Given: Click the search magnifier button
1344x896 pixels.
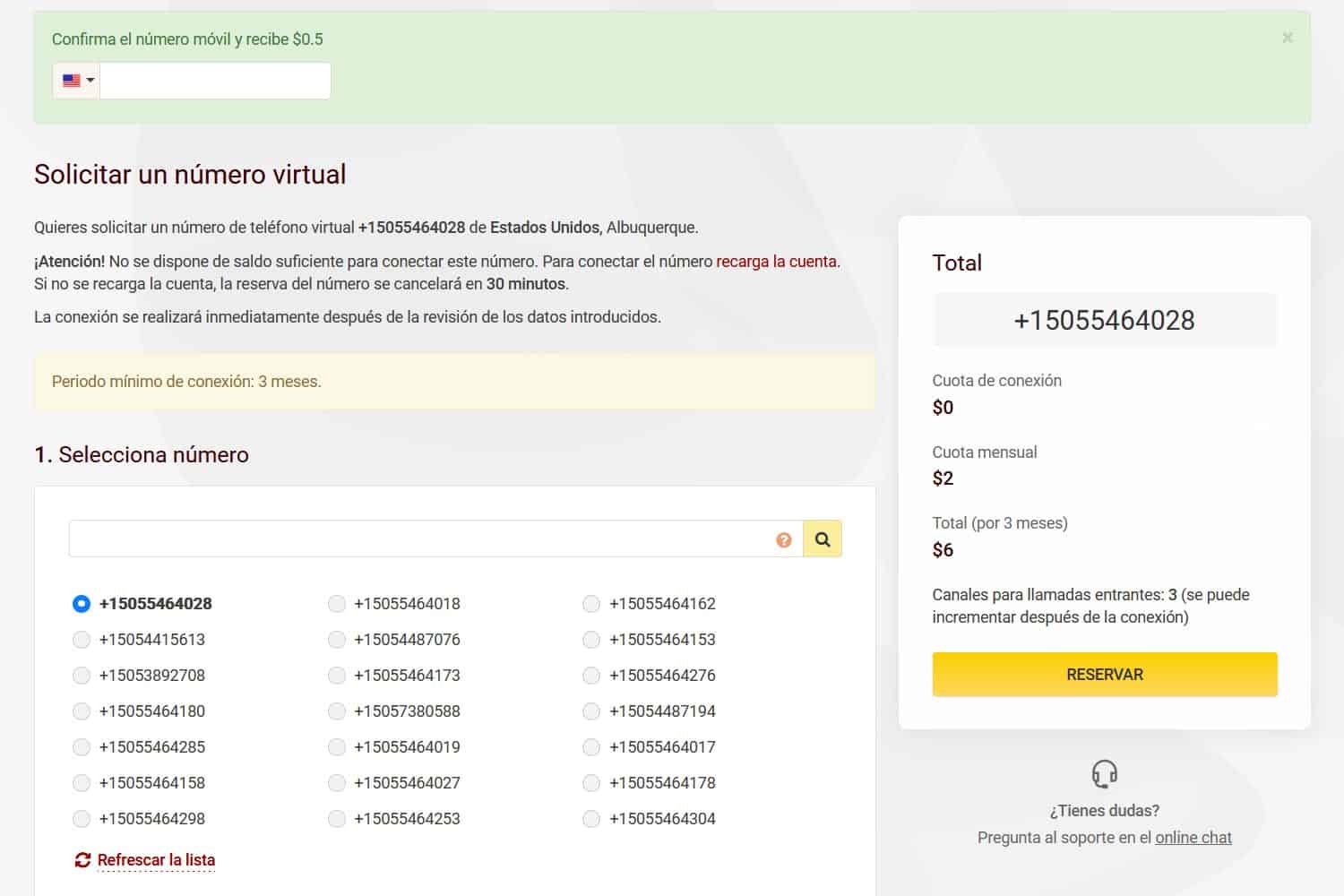Looking at the screenshot, I should 823,539.
